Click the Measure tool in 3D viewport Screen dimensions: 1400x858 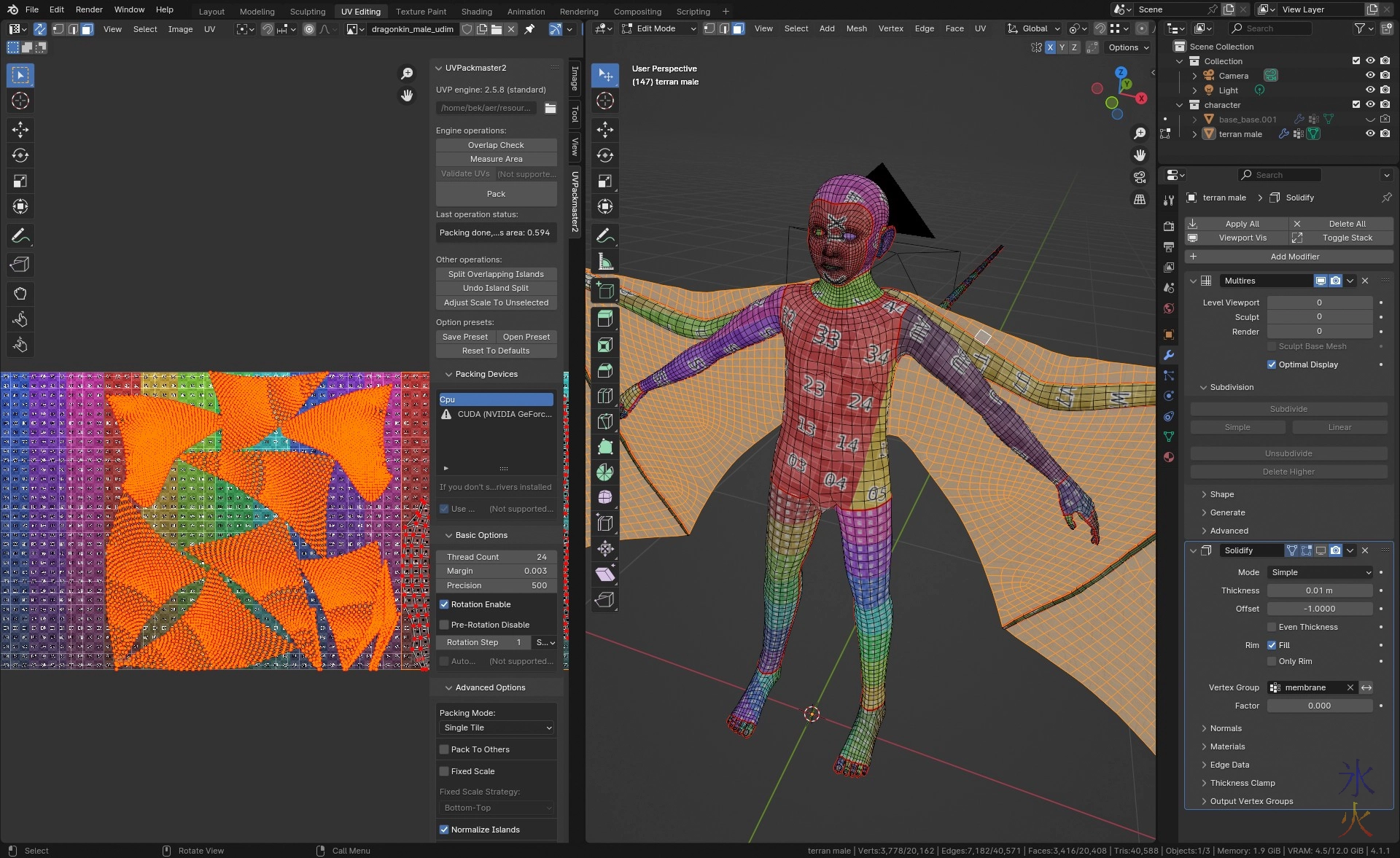click(x=604, y=262)
